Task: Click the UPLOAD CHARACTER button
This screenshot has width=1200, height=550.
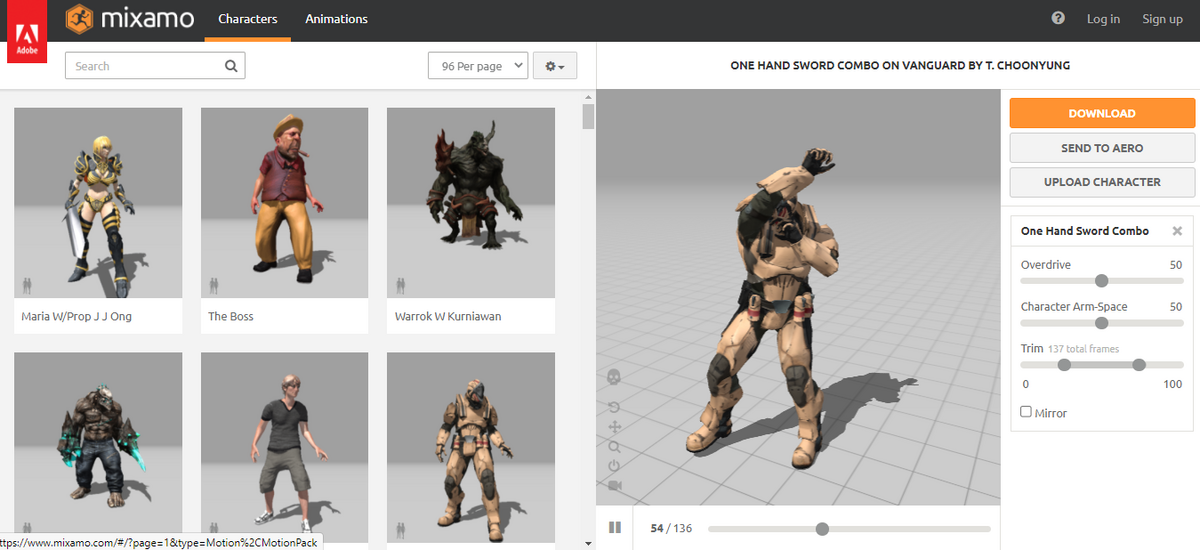Action: [x=1102, y=182]
